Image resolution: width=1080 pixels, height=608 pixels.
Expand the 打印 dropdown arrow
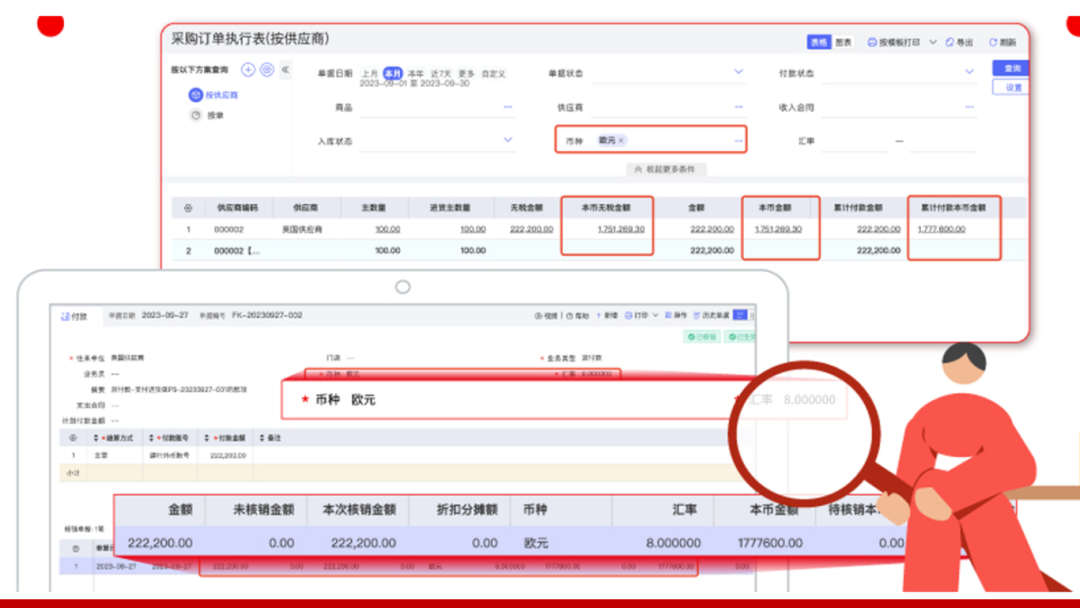tap(933, 42)
